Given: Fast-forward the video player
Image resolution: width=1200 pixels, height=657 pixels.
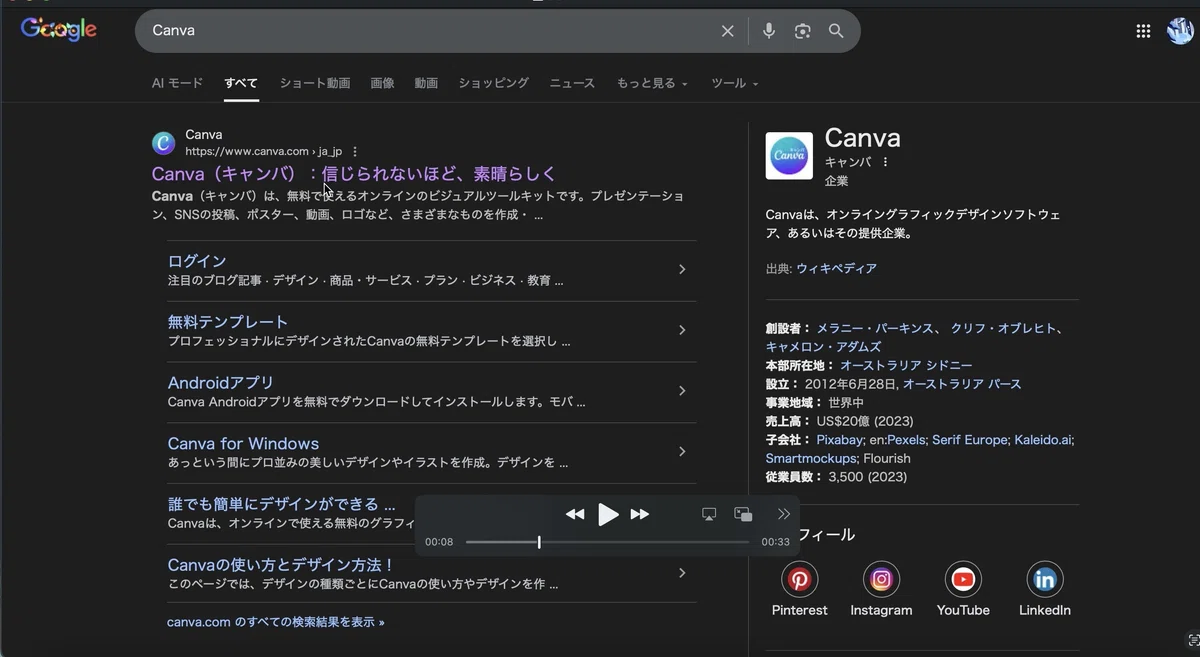Looking at the screenshot, I should point(640,514).
